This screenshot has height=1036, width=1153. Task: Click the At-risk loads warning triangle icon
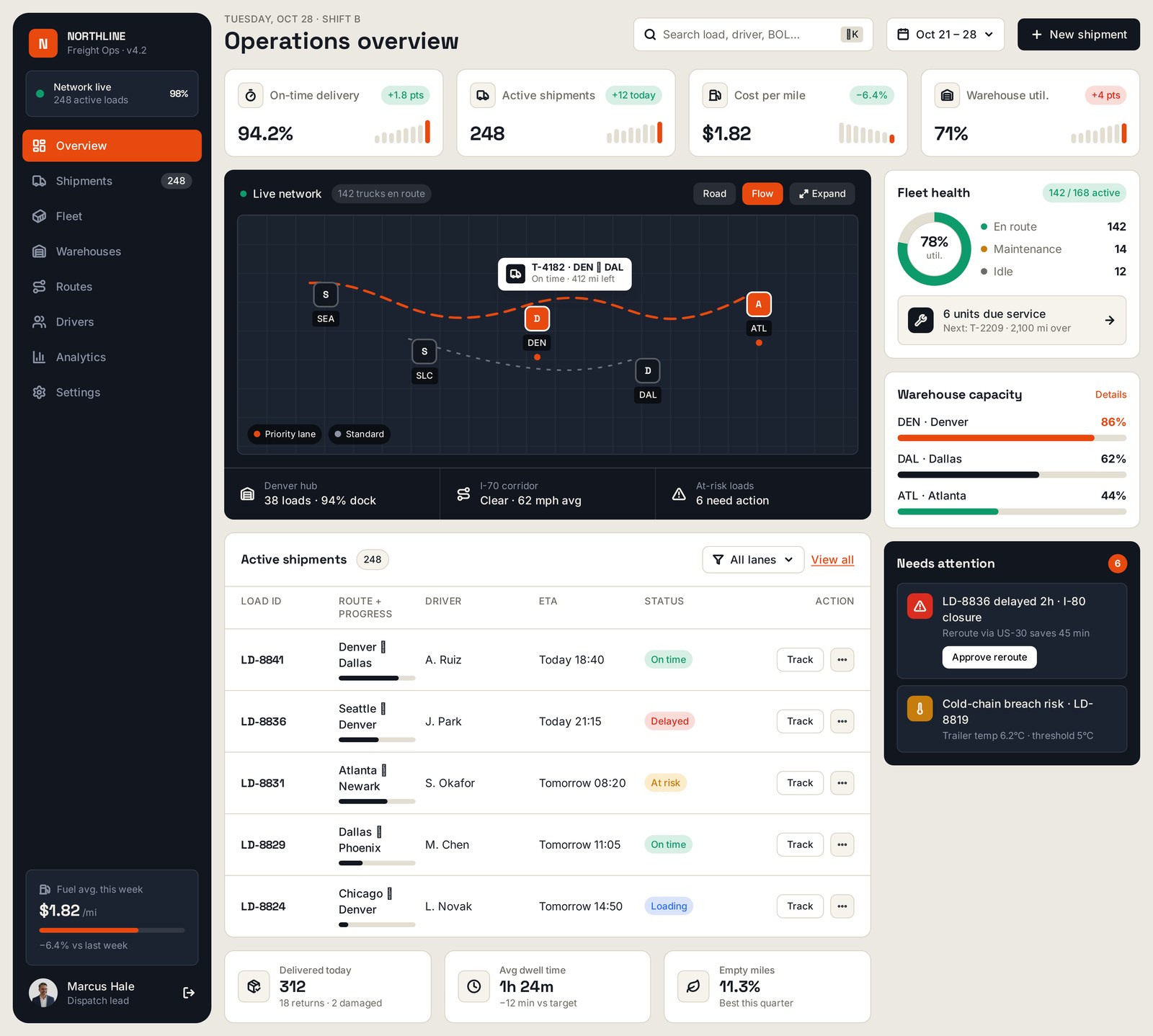coord(679,494)
